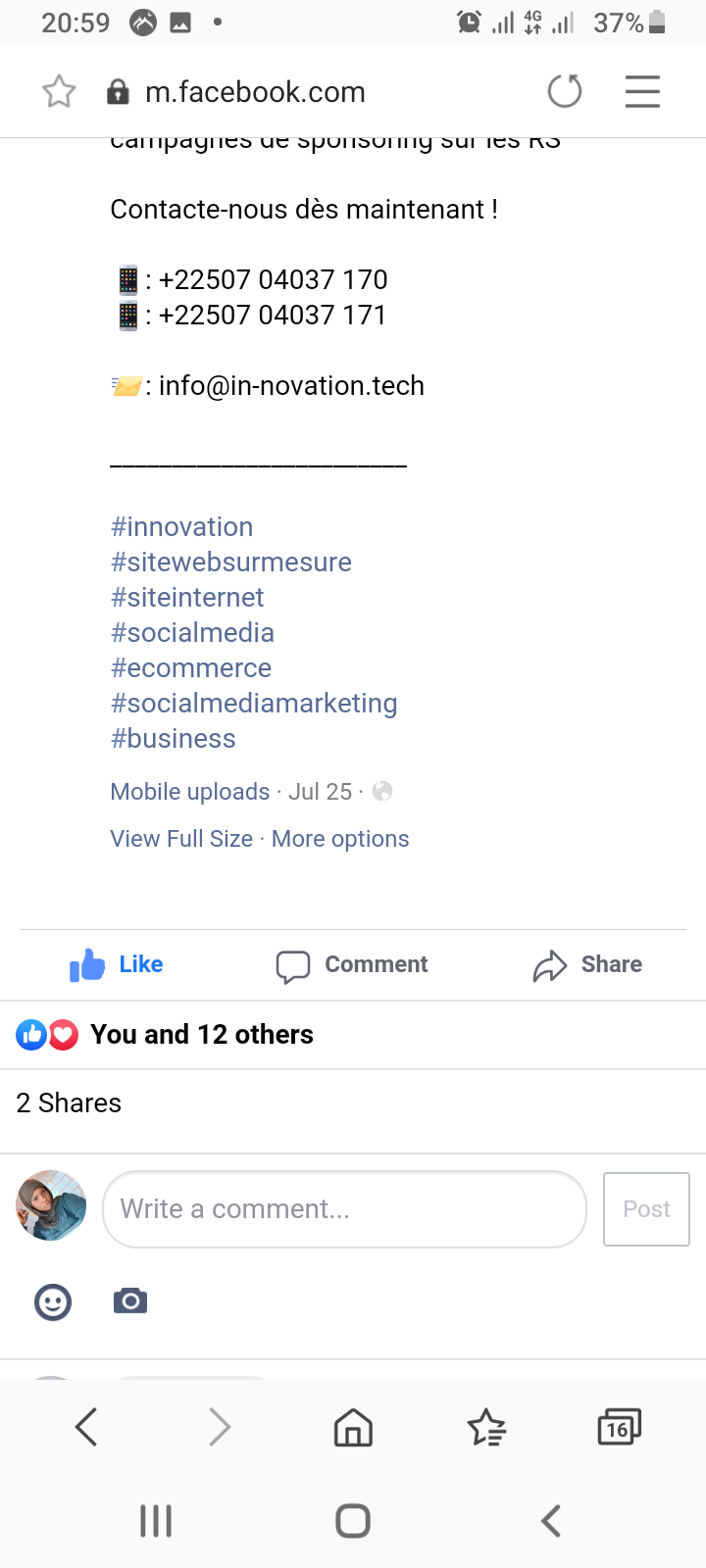Open the Mobile uploads album
Image resolution: width=706 pixels, height=1568 pixels.
[189, 792]
